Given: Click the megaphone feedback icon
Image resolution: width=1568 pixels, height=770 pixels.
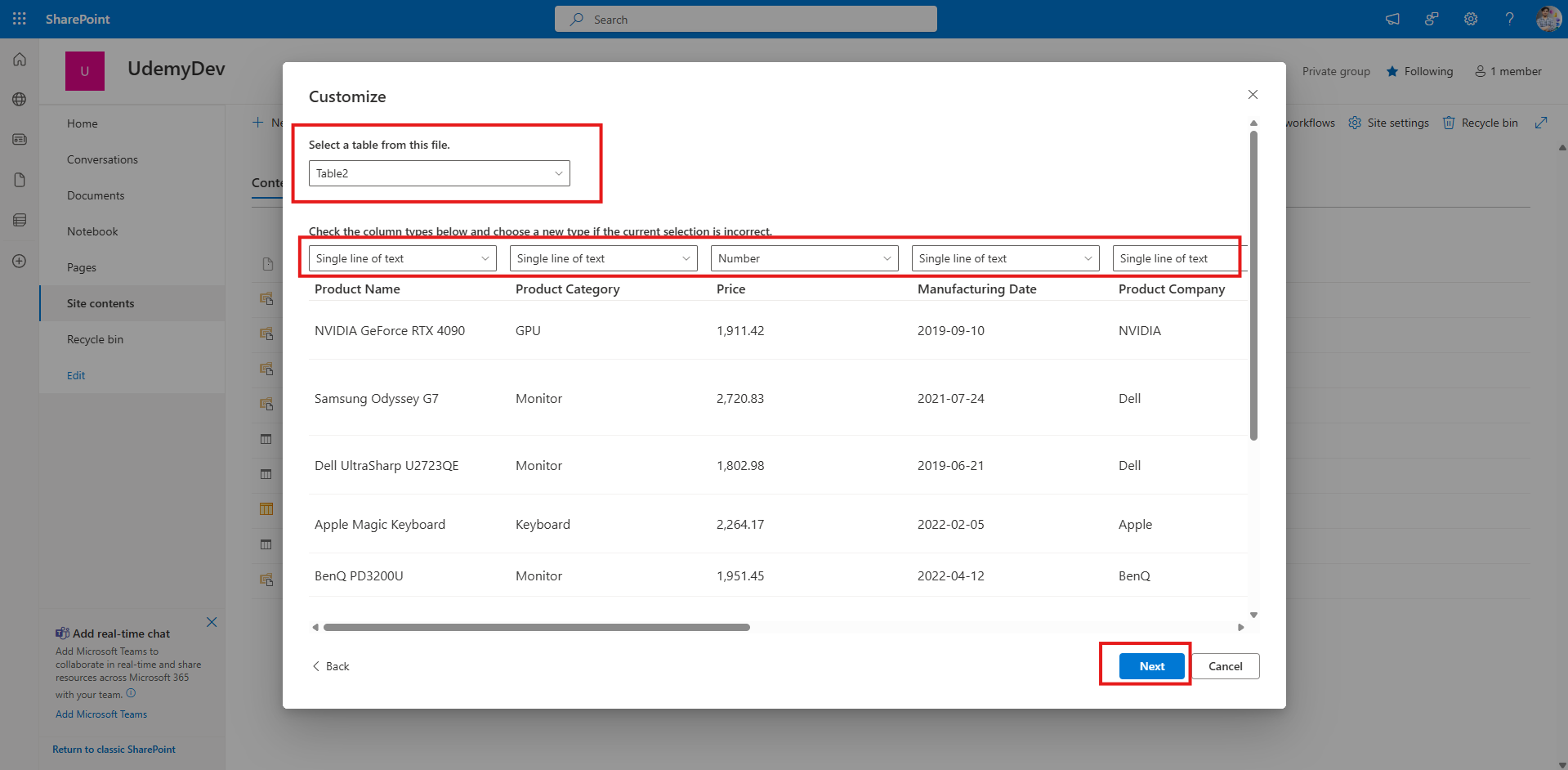Looking at the screenshot, I should pos(1392,19).
